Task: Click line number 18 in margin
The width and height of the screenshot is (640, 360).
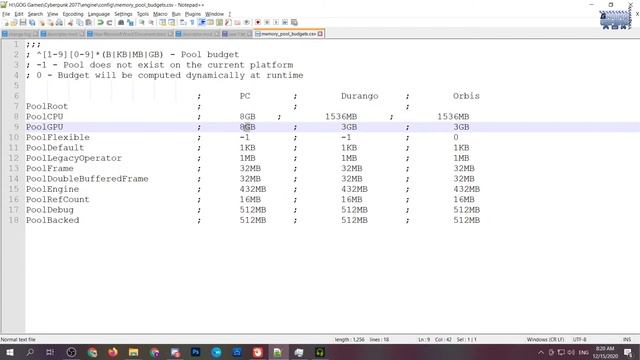Action: pos(14,220)
